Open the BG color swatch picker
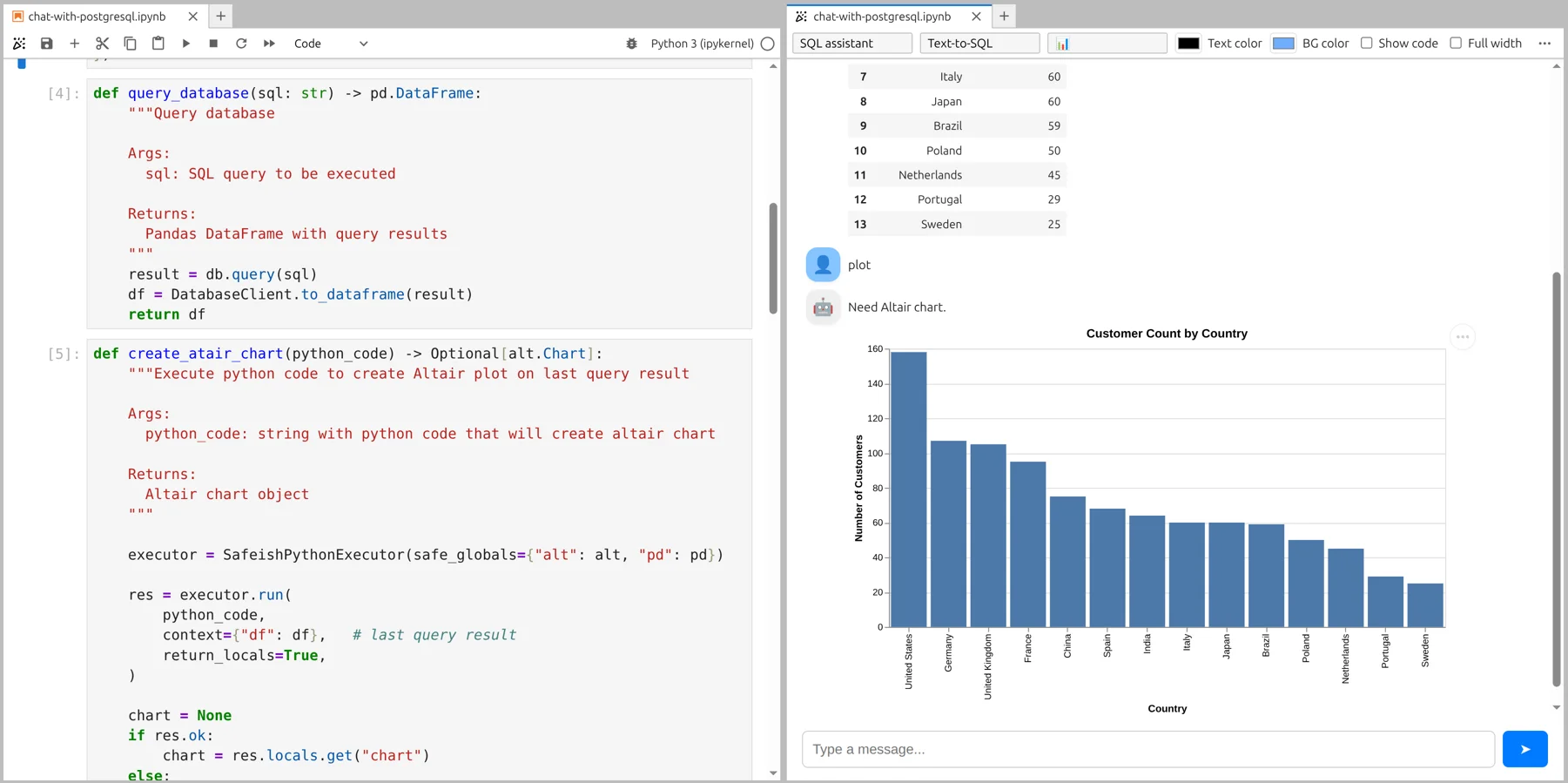 1282,44
